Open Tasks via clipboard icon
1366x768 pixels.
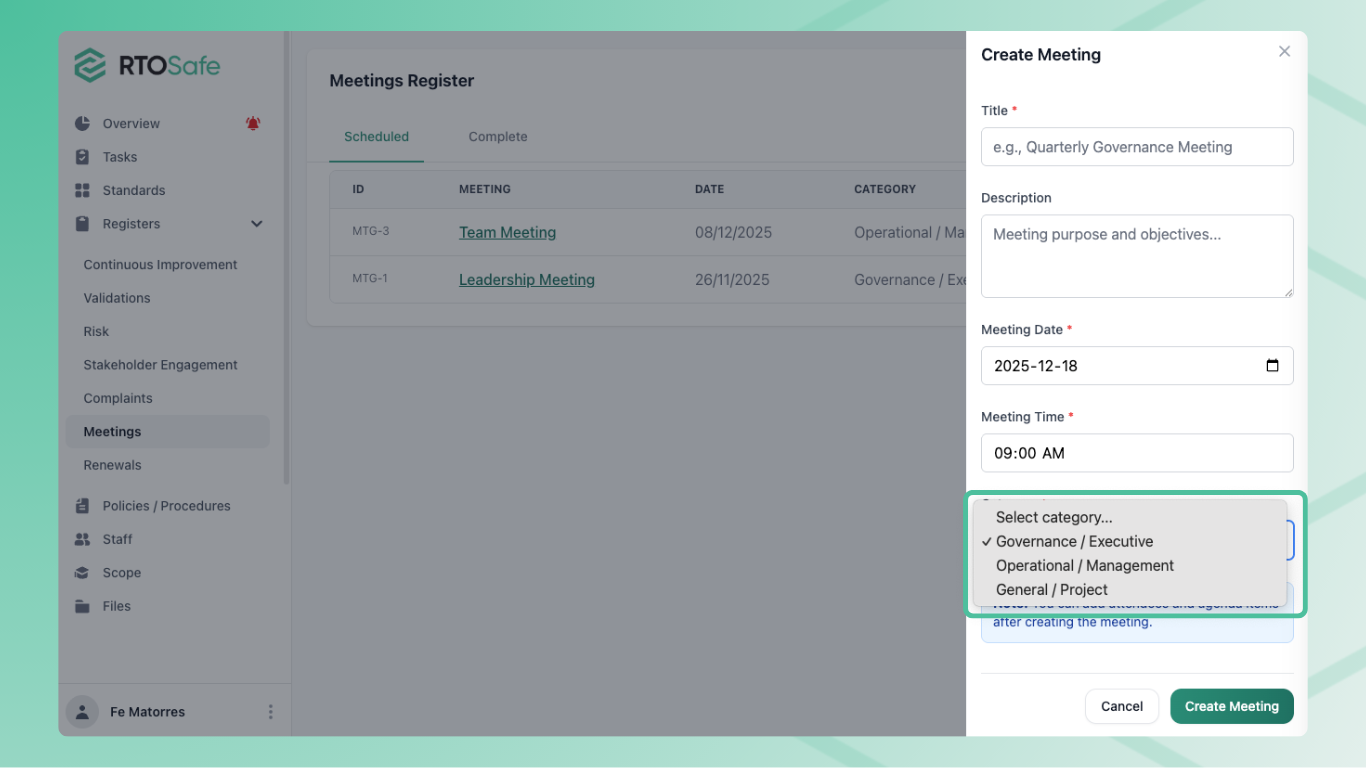[x=82, y=157]
